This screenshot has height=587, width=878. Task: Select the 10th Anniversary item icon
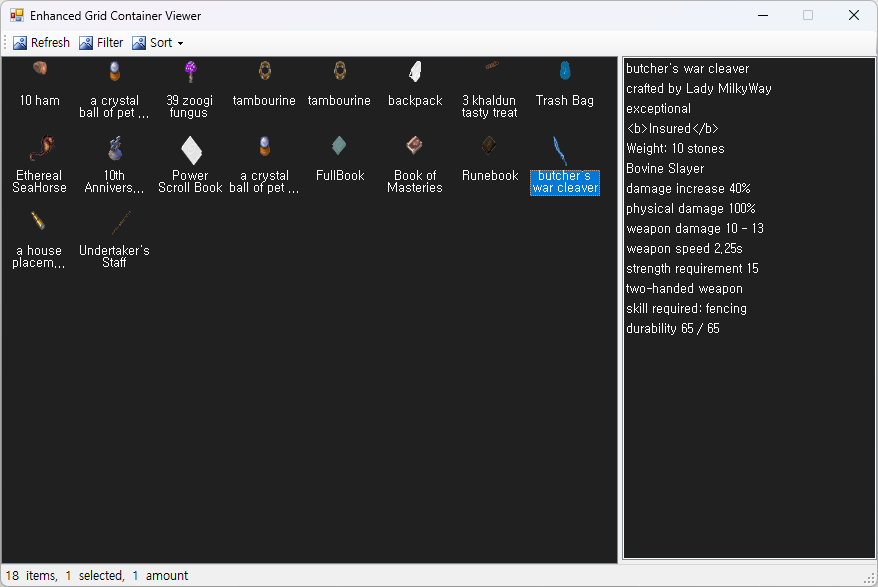(115, 148)
